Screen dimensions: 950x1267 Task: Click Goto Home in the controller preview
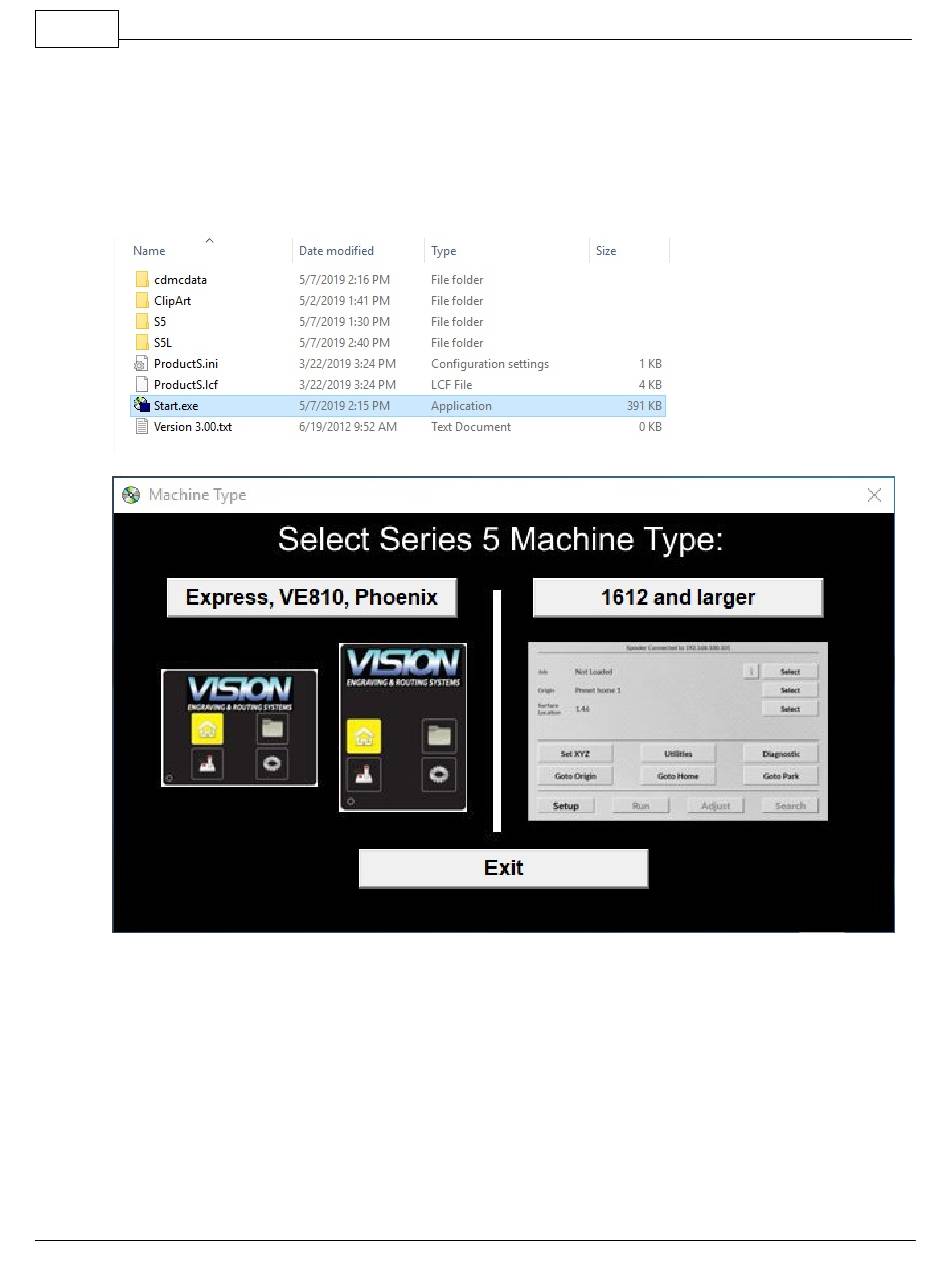[678, 776]
